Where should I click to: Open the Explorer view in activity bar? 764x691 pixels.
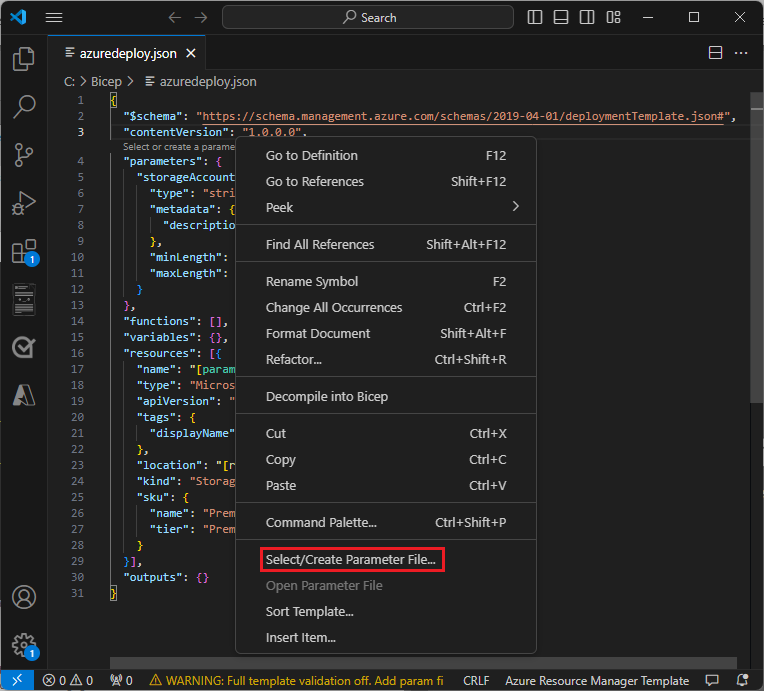click(23, 59)
